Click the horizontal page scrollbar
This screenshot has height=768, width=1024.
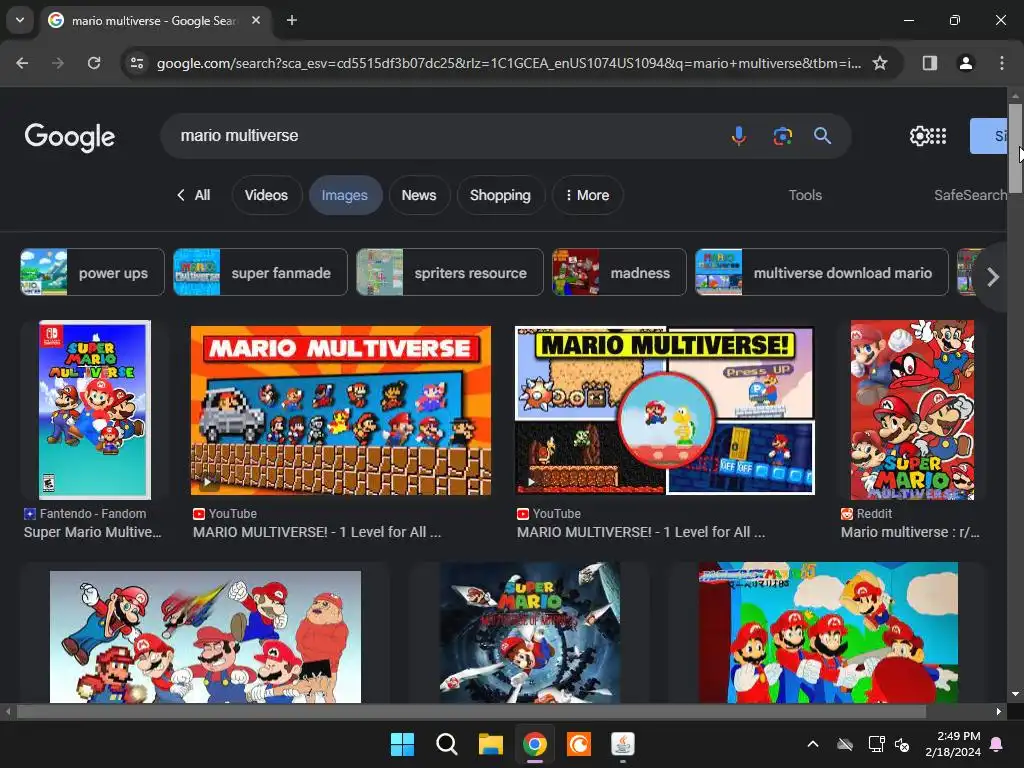[471, 711]
